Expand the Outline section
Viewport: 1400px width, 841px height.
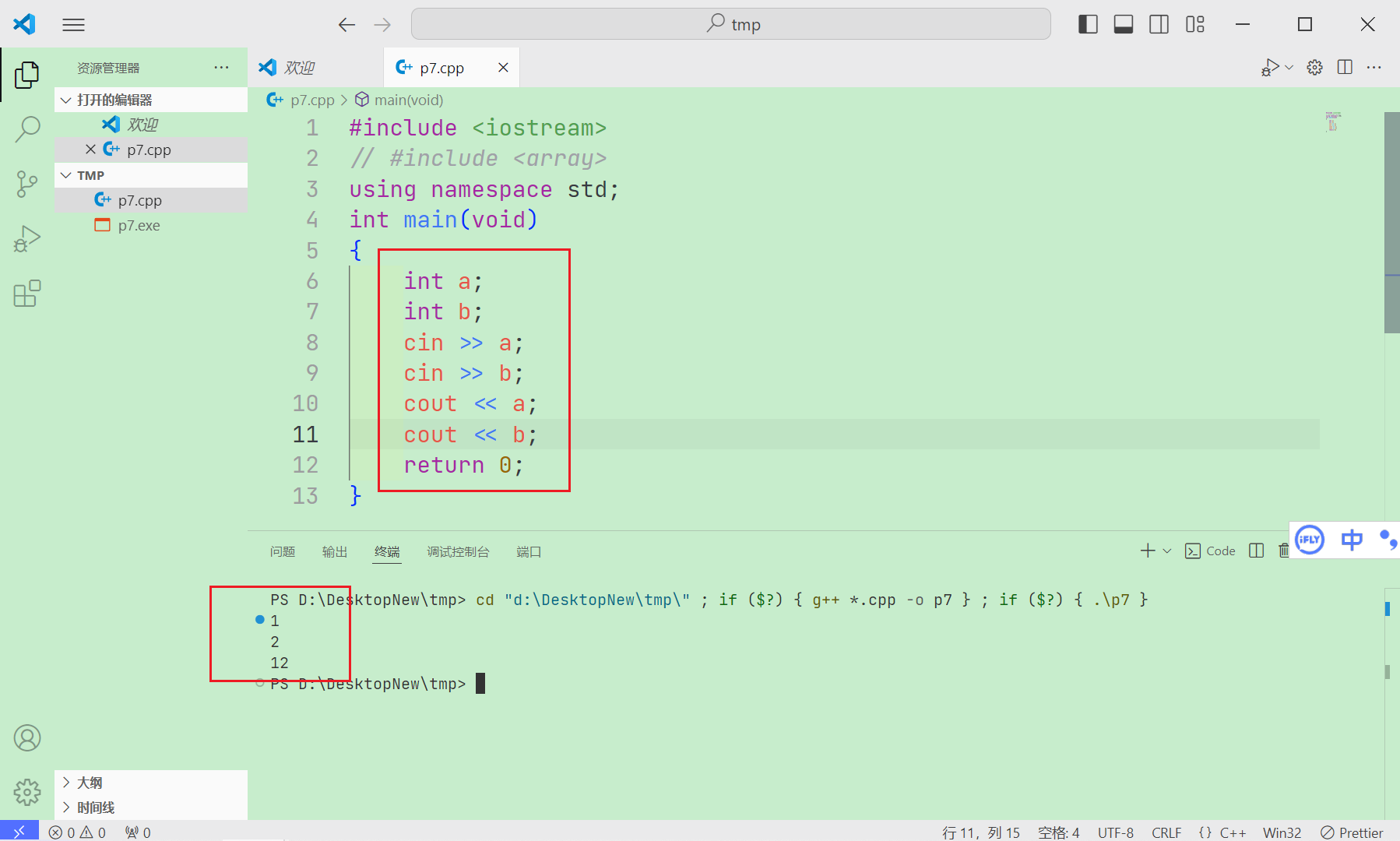[151, 783]
